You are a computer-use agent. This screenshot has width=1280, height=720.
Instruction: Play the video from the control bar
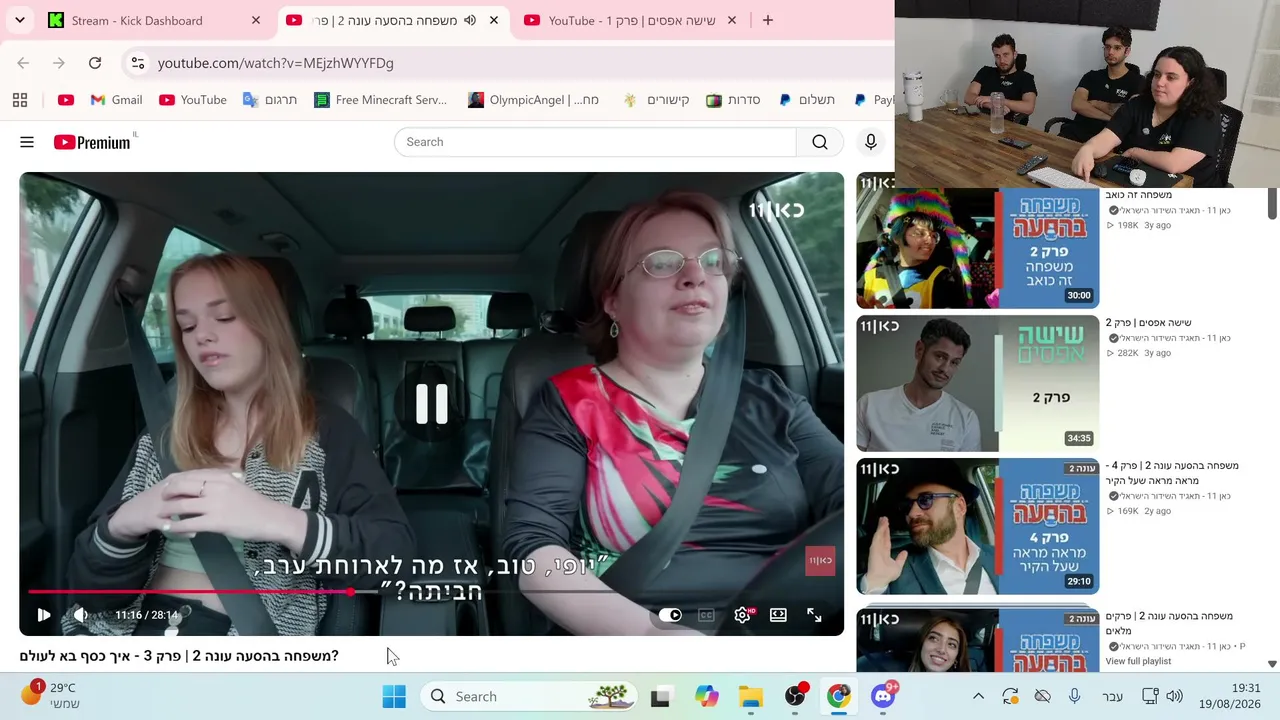pyautogui.click(x=44, y=615)
